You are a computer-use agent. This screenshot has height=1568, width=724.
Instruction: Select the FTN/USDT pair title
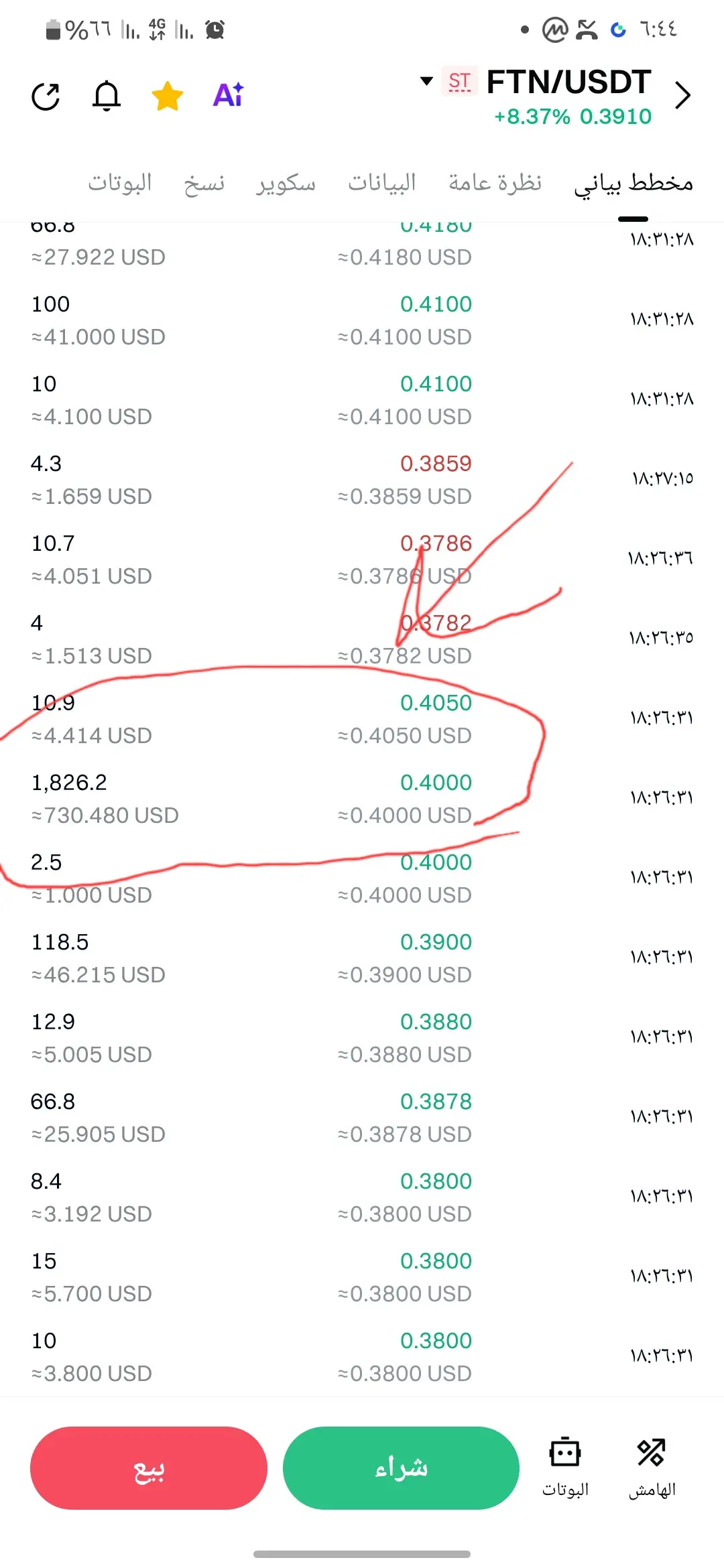pos(568,82)
